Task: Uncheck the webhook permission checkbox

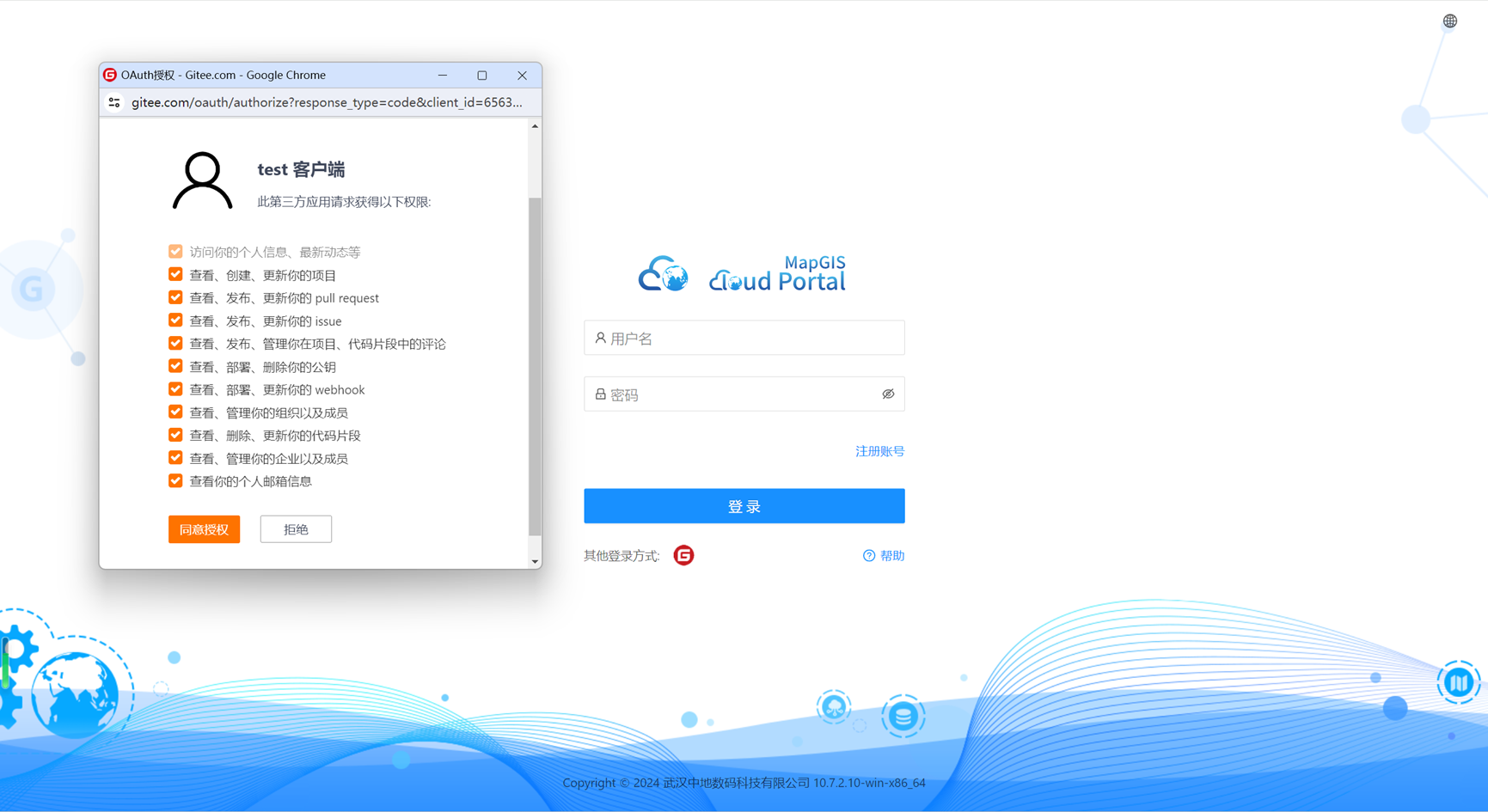Action: 175,389
